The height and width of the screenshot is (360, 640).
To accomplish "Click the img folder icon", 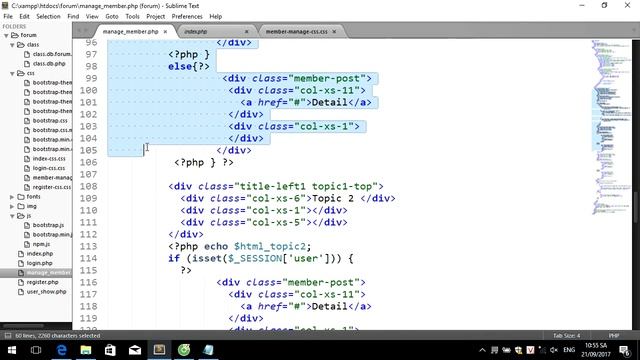I will (x=21, y=207).
